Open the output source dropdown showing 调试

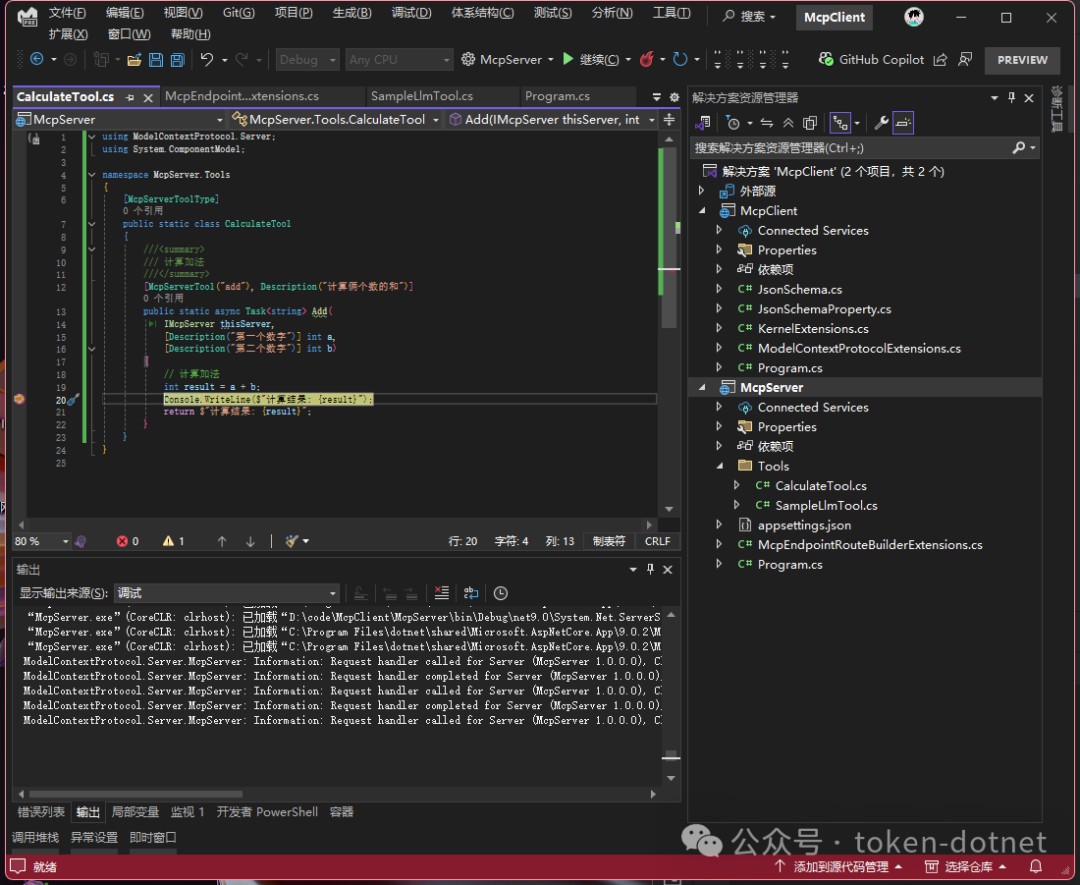[x=227, y=593]
